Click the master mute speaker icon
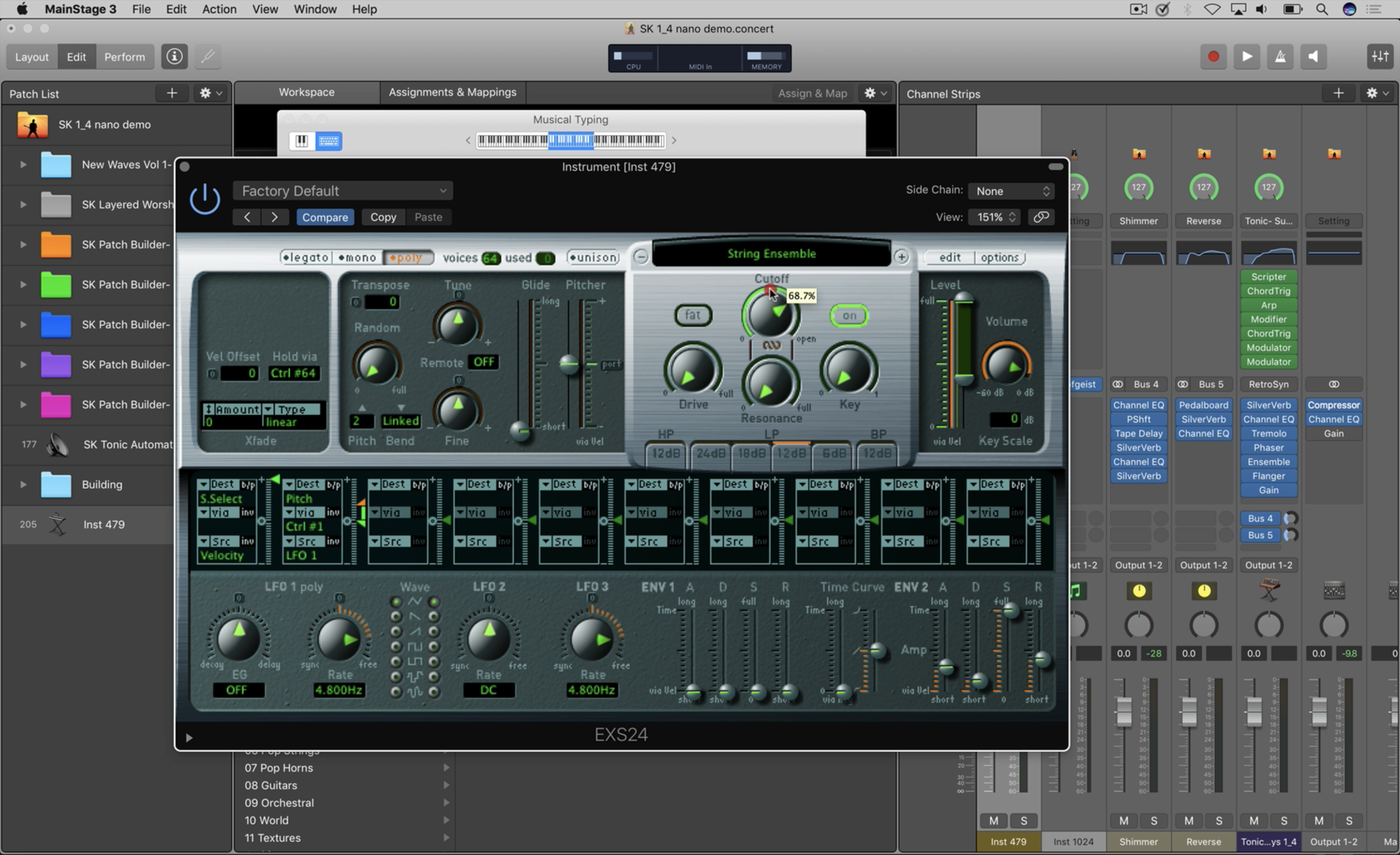The height and width of the screenshot is (855, 1400). coord(1313,57)
